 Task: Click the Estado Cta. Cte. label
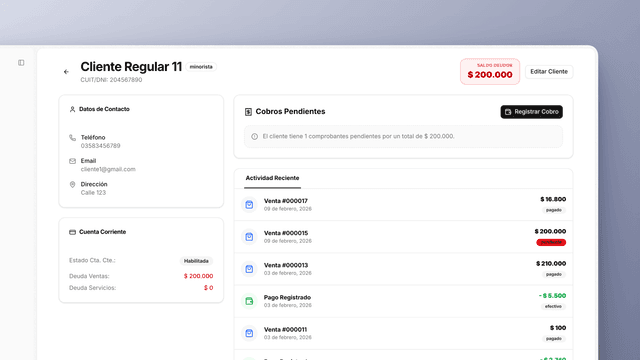(92, 260)
